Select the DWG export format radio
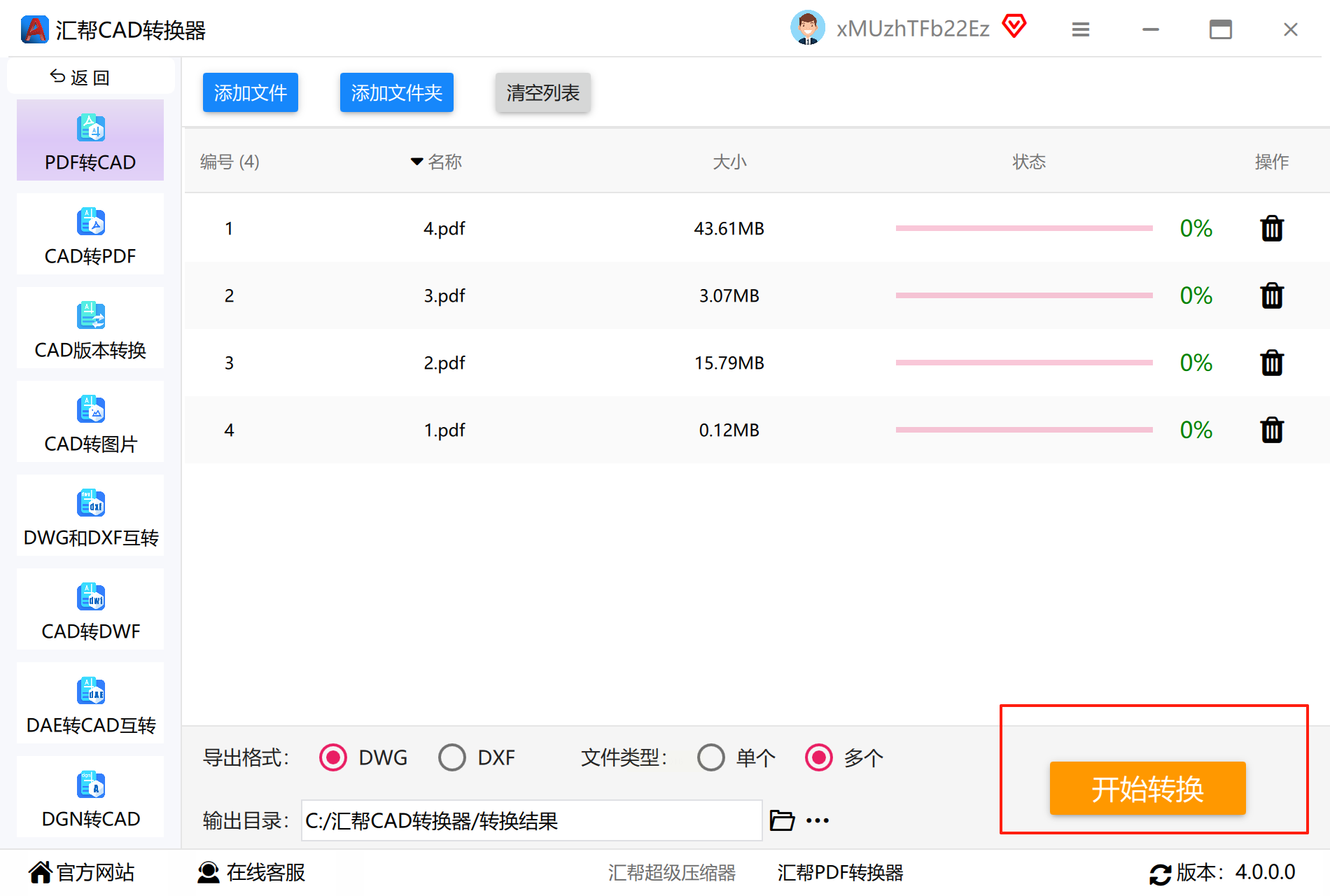 pyautogui.click(x=333, y=757)
